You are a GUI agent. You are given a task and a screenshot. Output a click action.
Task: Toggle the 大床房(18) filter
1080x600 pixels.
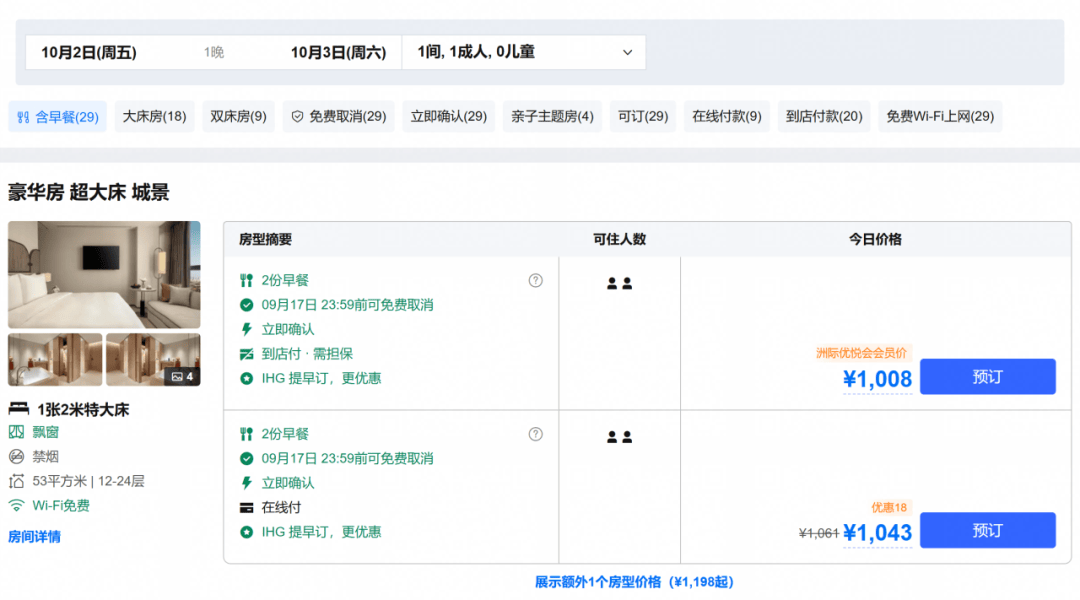pos(154,116)
